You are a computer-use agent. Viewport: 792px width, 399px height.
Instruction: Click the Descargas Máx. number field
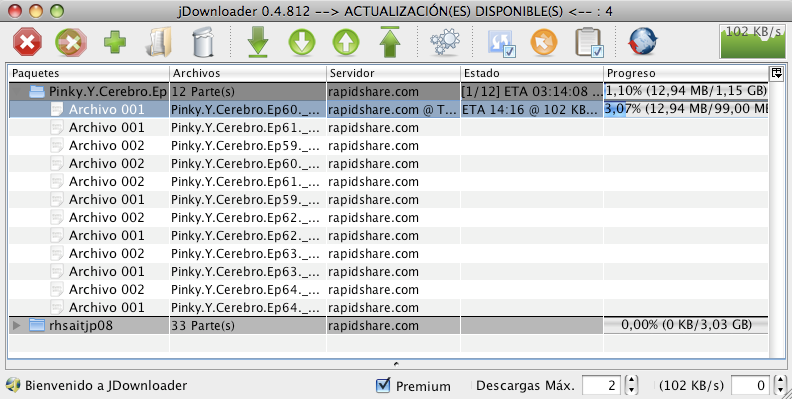pyautogui.click(x=602, y=386)
